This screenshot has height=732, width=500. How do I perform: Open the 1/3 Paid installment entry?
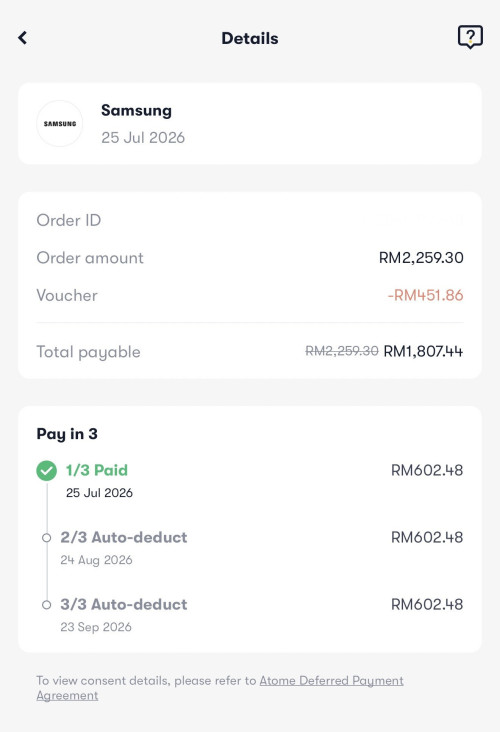click(x=250, y=480)
